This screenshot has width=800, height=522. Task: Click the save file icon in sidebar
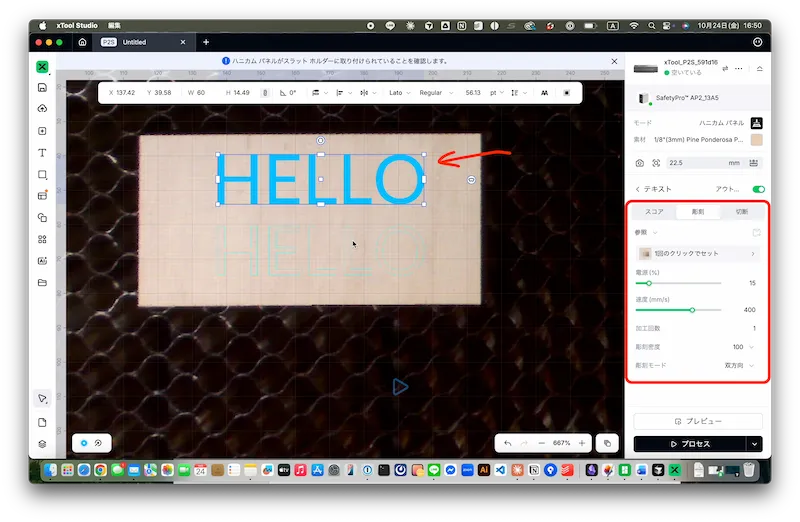coord(42,88)
